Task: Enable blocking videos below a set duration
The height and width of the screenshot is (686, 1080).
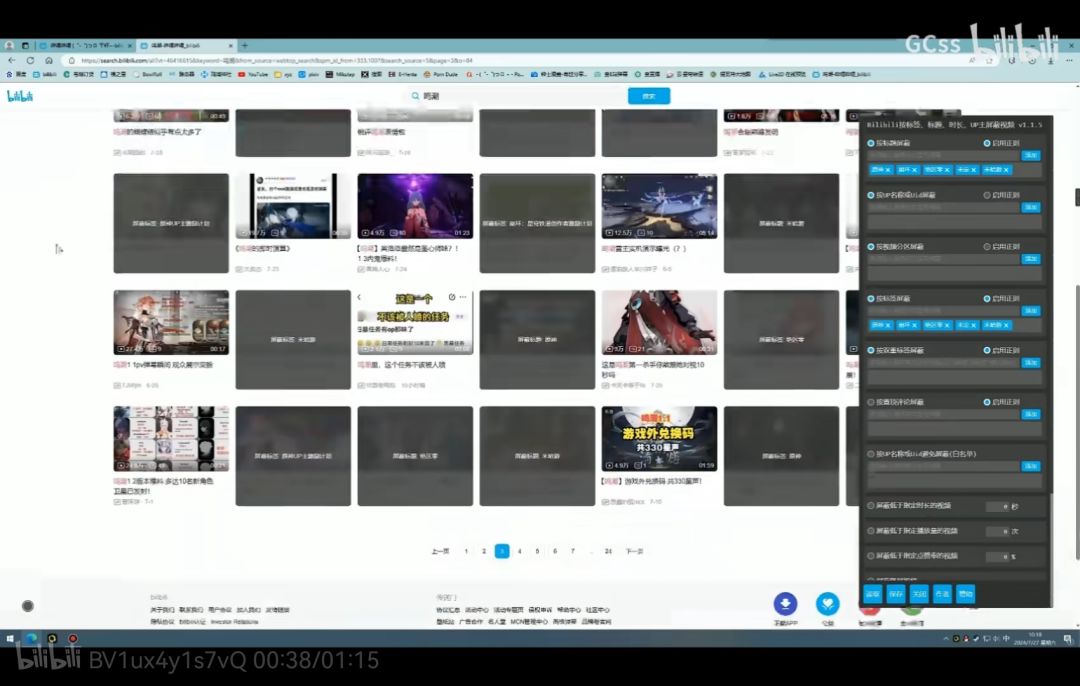Action: [x=871, y=506]
